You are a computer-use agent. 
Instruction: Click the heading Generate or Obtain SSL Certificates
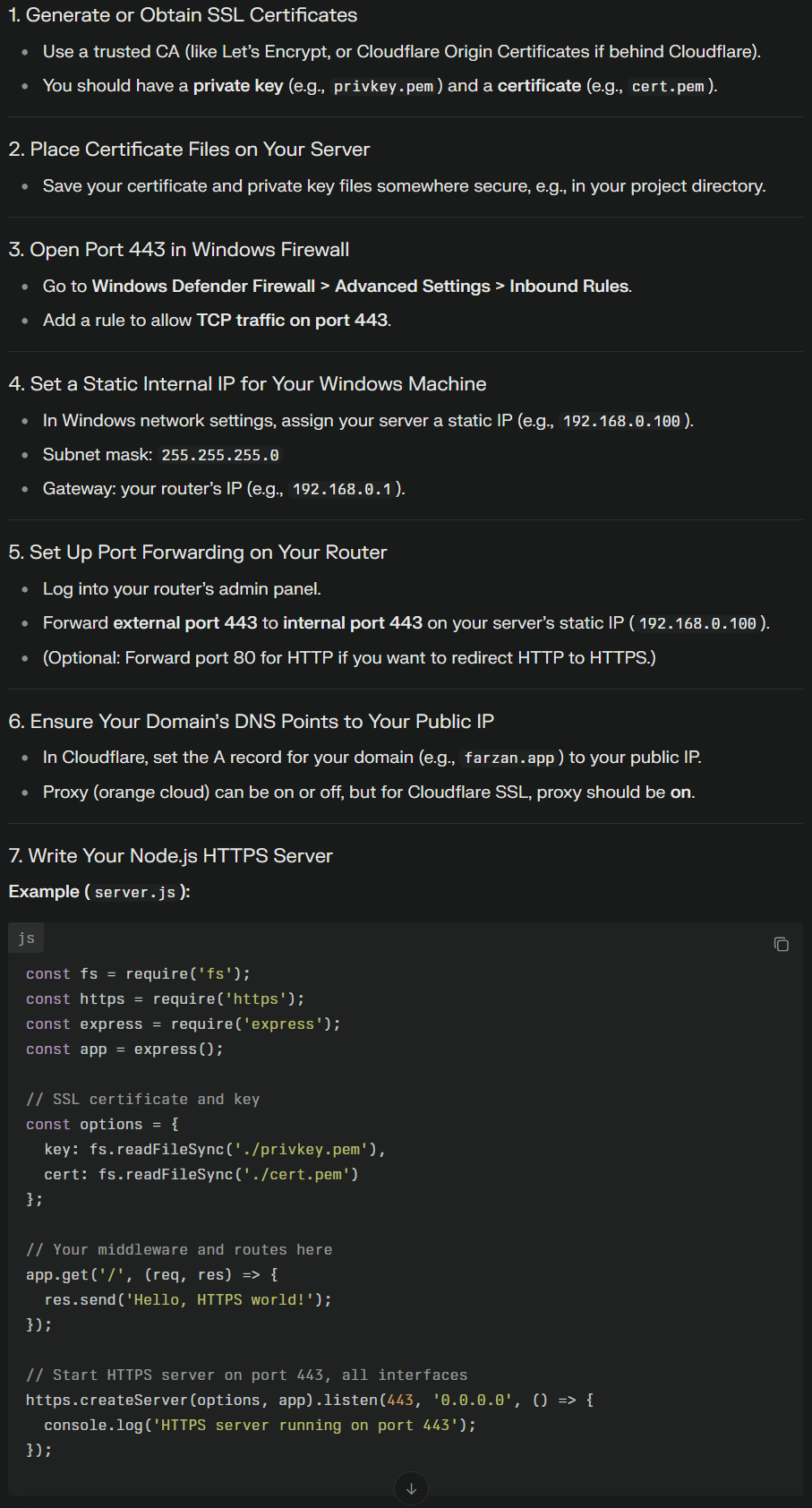point(191,15)
